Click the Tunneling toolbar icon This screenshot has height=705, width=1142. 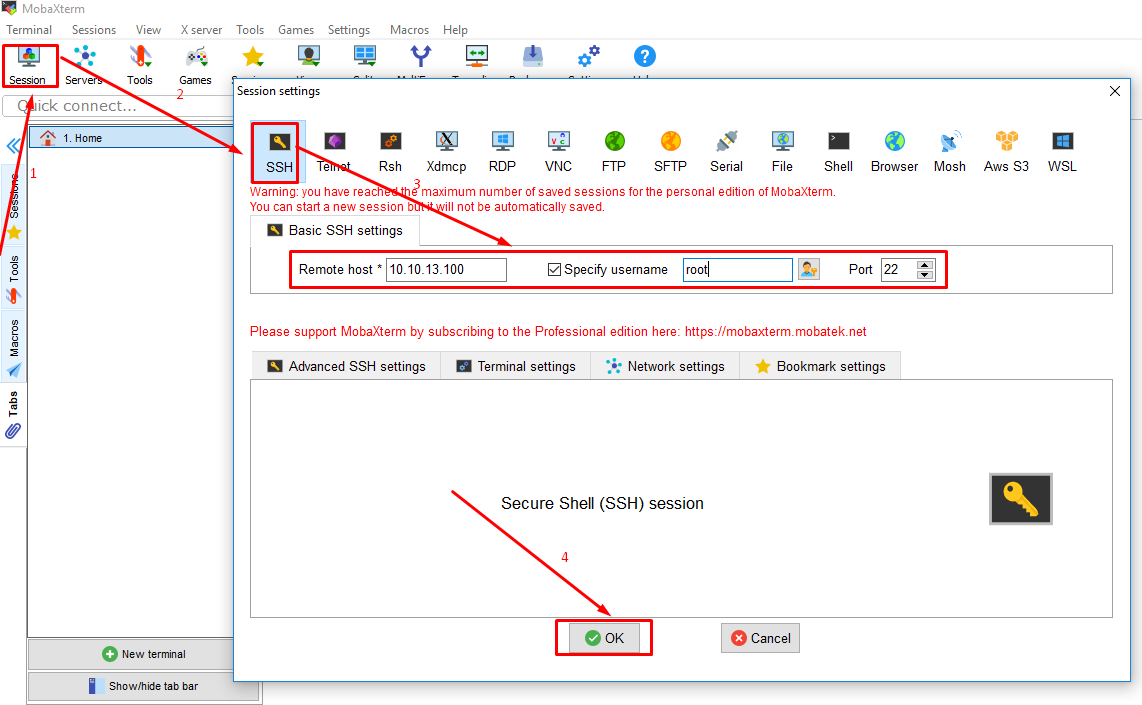[477, 58]
